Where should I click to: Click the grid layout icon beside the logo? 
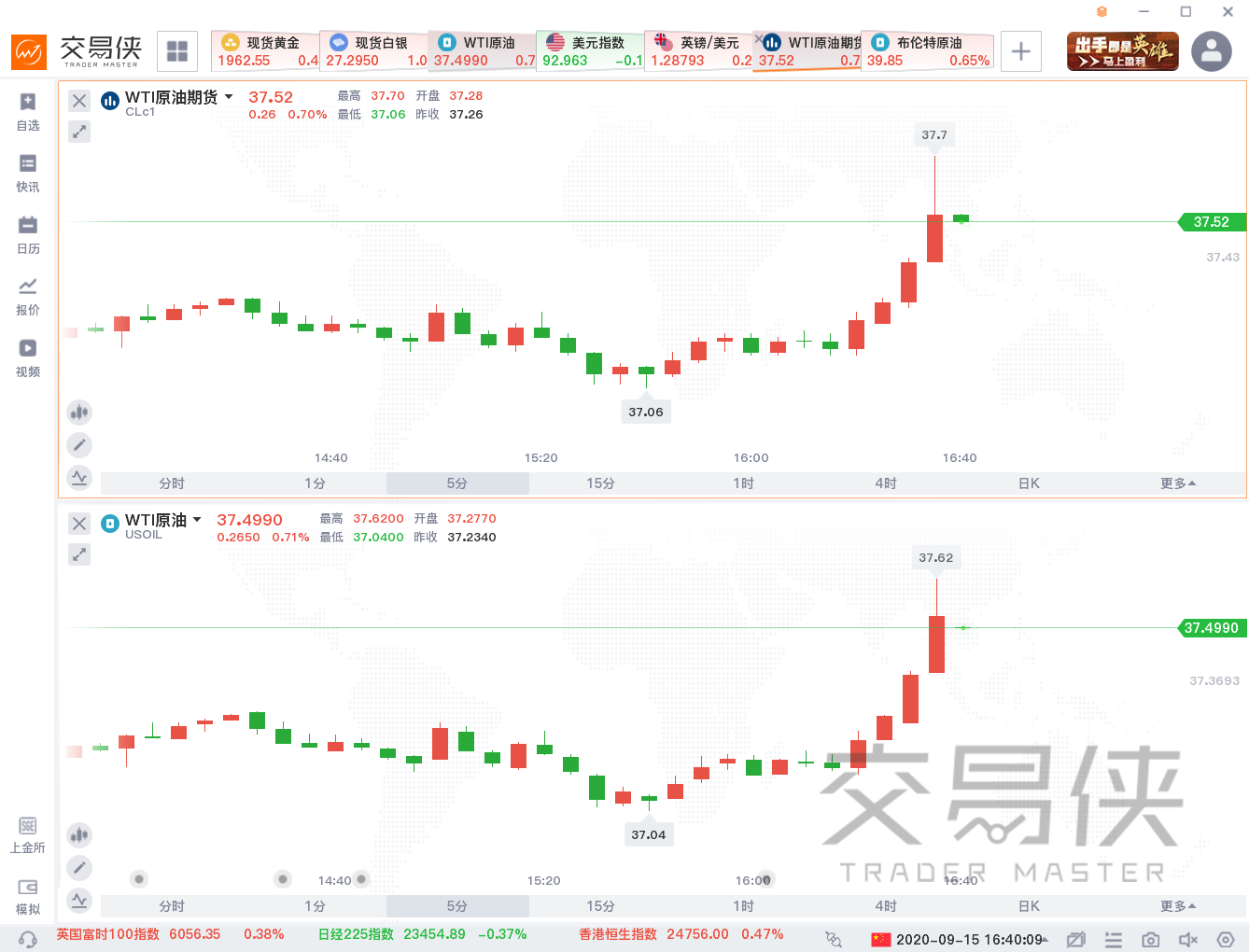[x=177, y=51]
